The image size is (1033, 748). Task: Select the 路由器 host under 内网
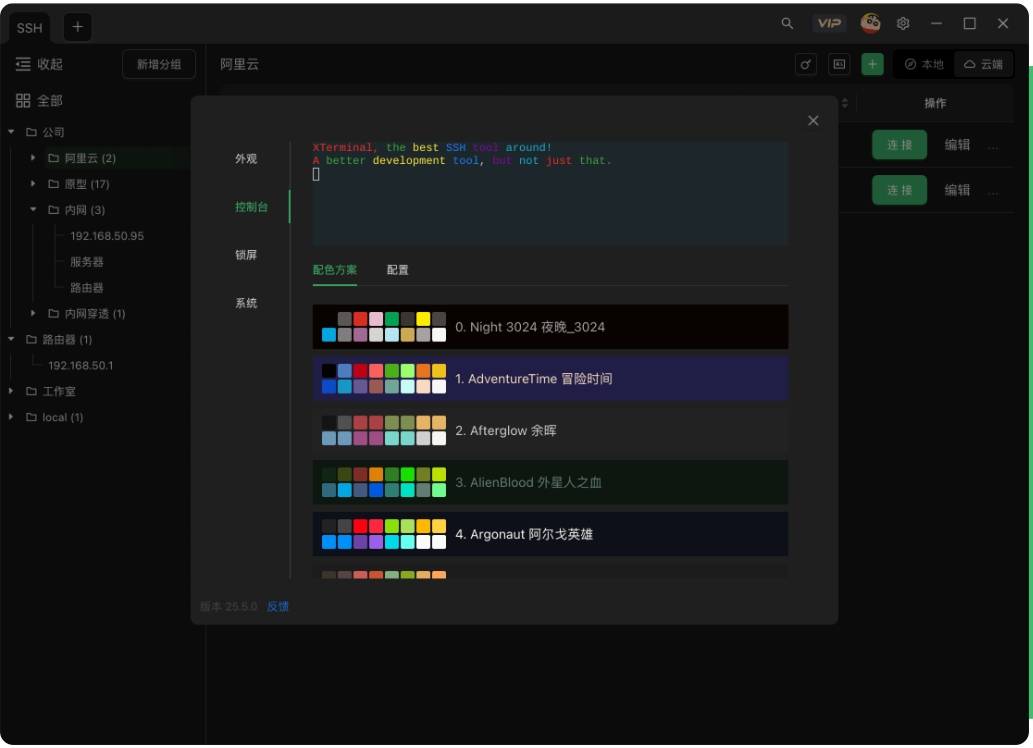click(x=86, y=288)
